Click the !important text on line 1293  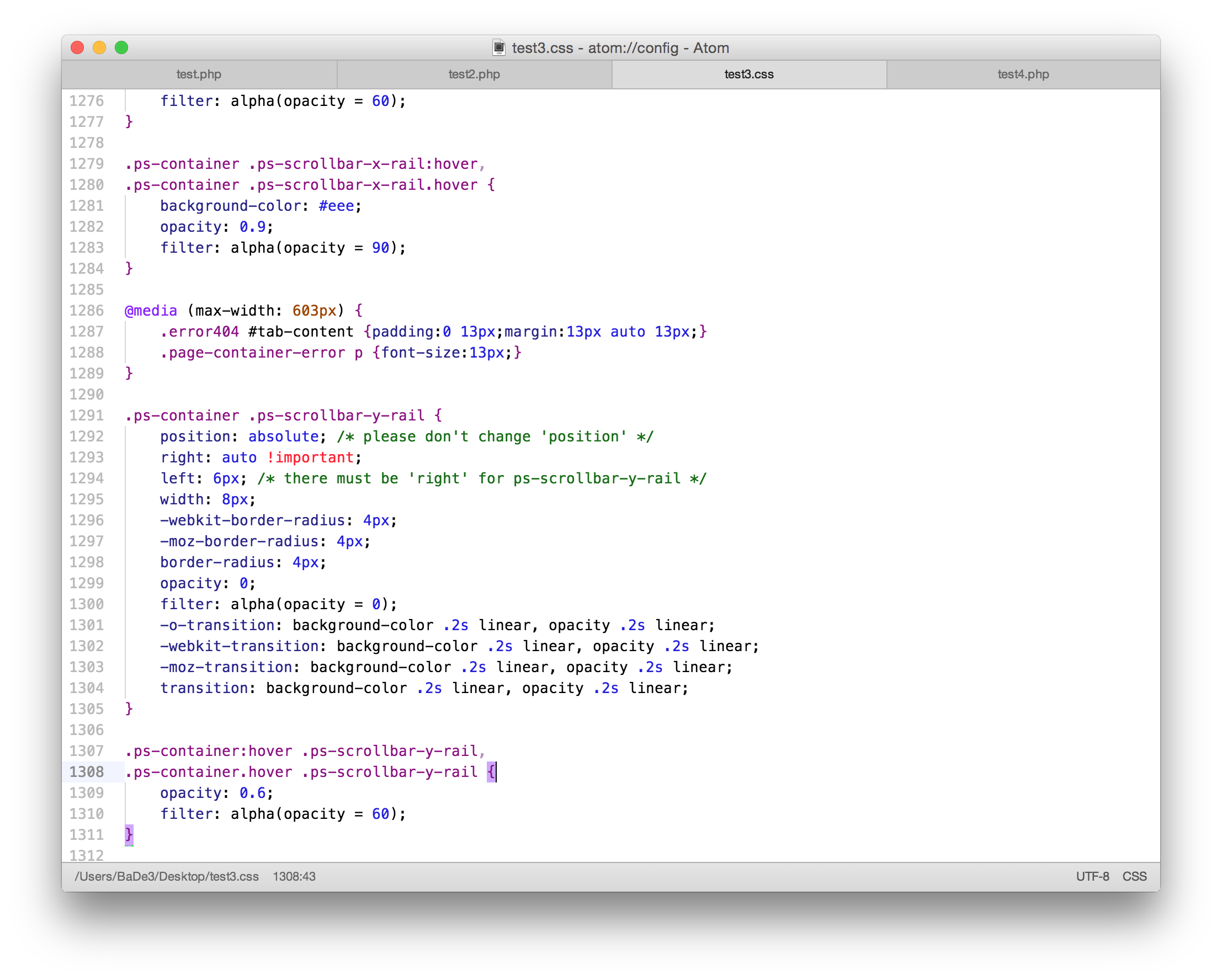[x=310, y=457]
